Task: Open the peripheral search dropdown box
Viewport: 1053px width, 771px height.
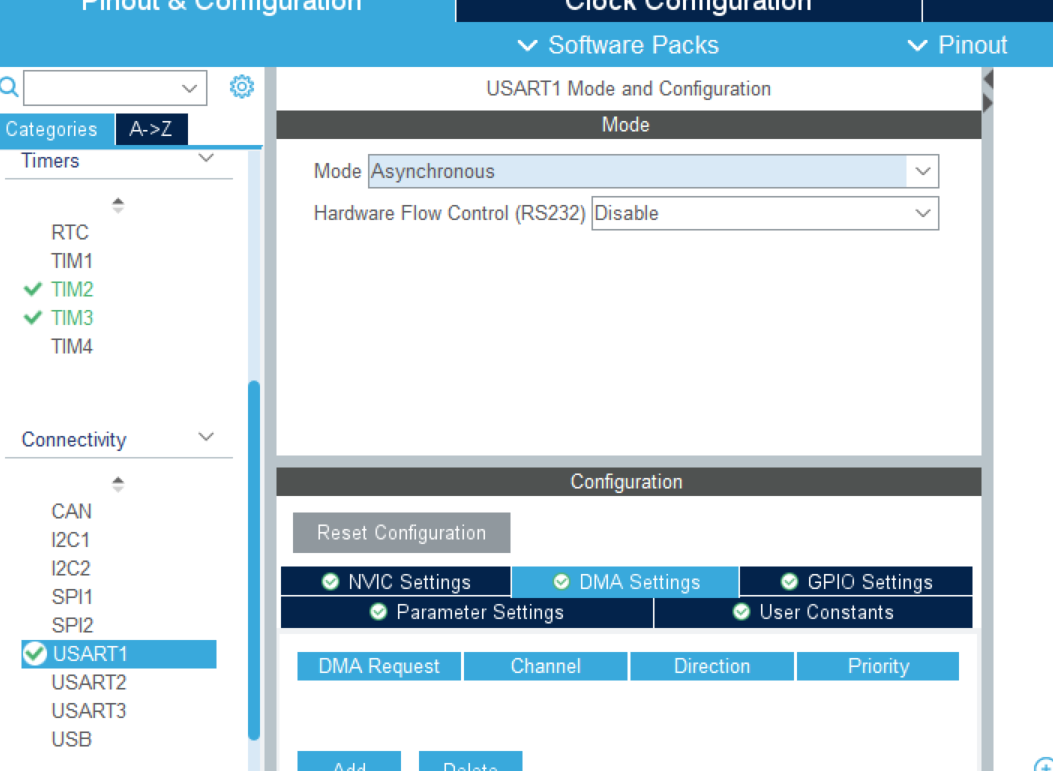Action: 115,88
